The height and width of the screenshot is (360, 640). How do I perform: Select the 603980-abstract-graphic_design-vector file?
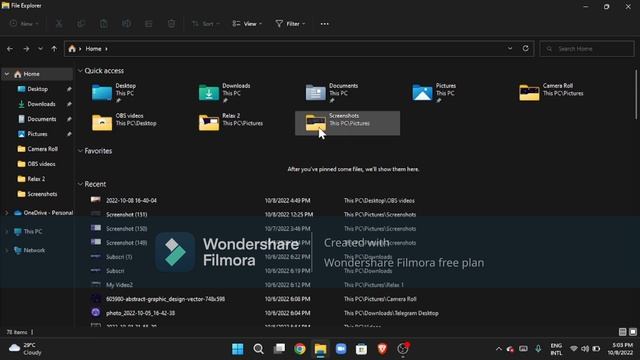tap(165, 299)
